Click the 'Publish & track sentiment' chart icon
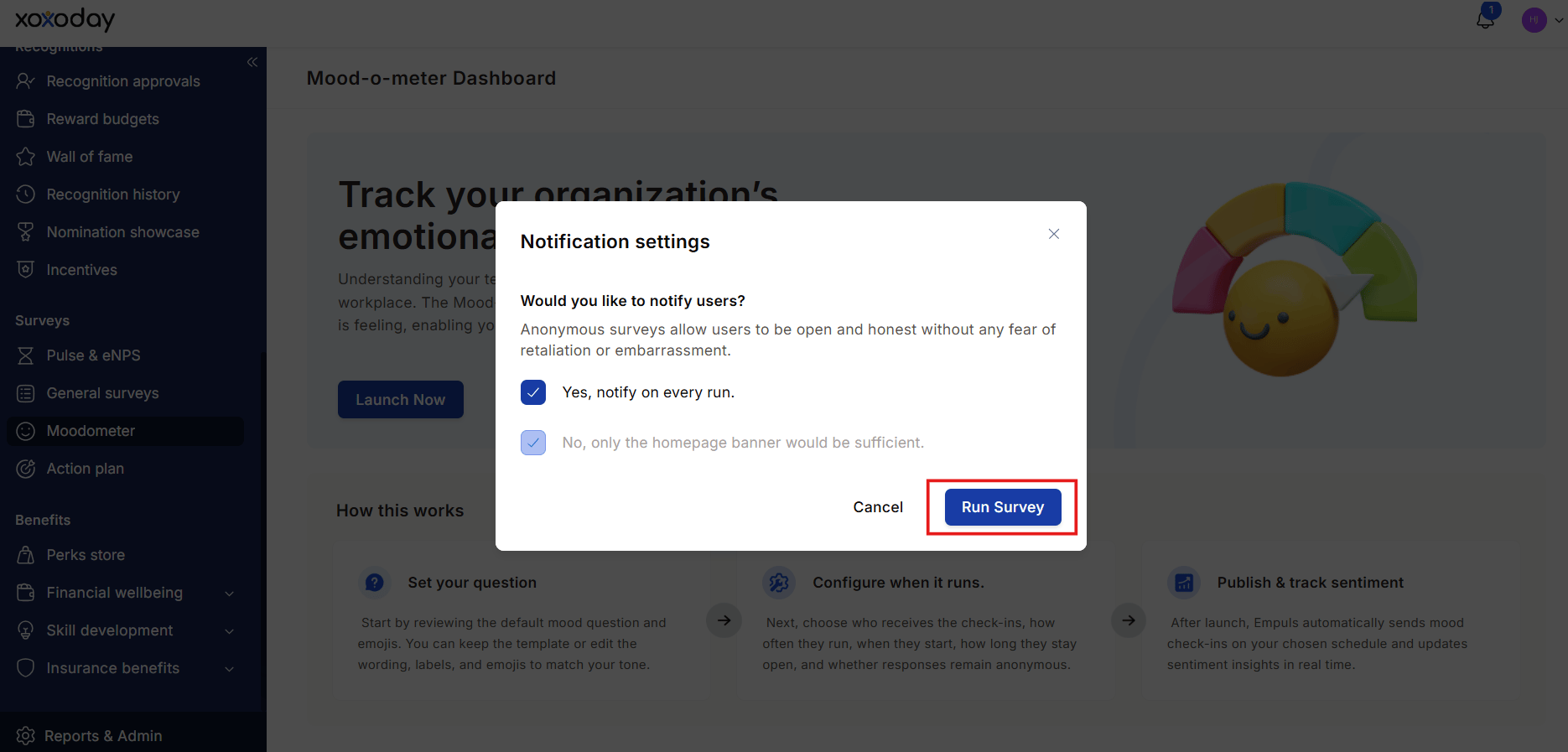Image resolution: width=1568 pixels, height=752 pixels. [1184, 582]
